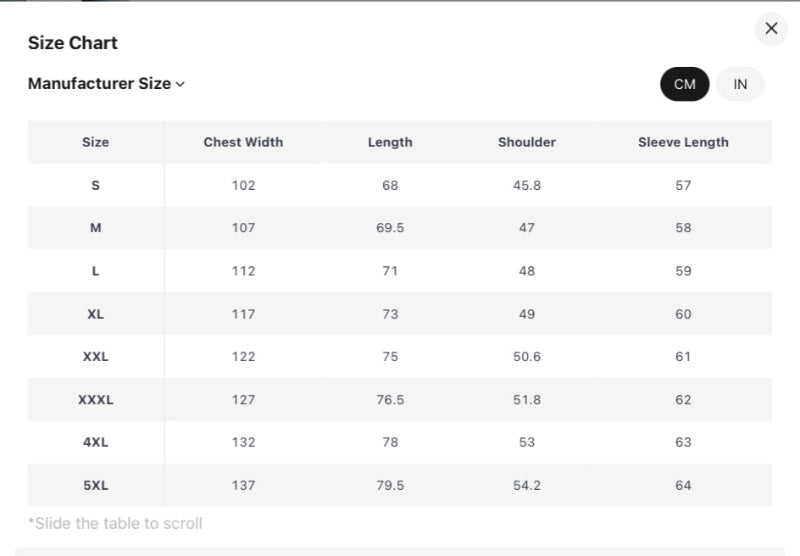Select the XXL size row label

coord(96,357)
